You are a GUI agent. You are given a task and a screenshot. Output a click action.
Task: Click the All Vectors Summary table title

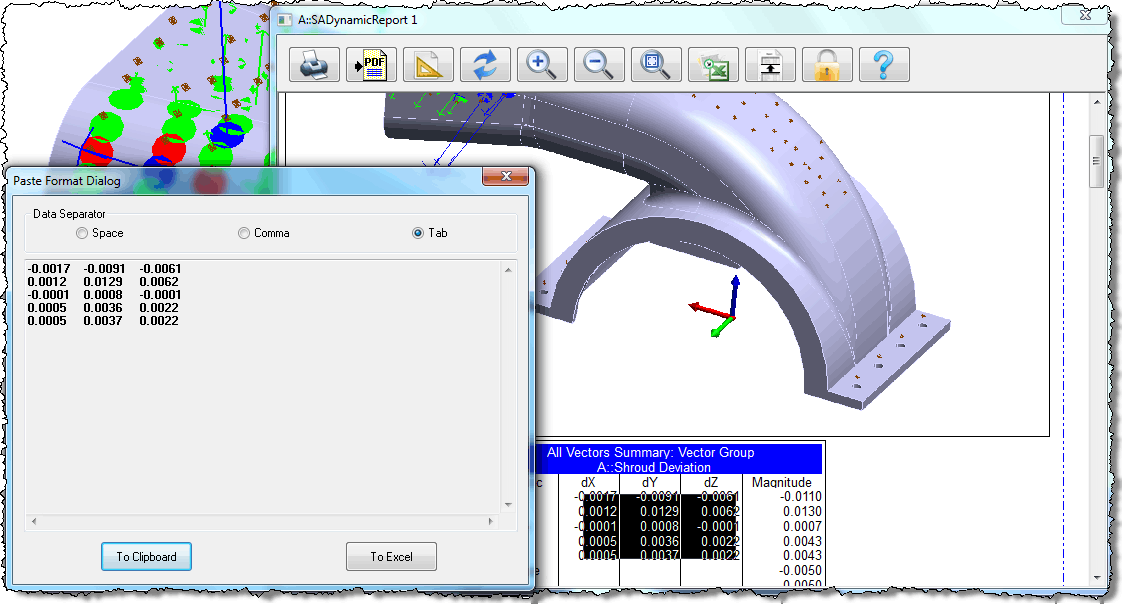pyautogui.click(x=650, y=459)
